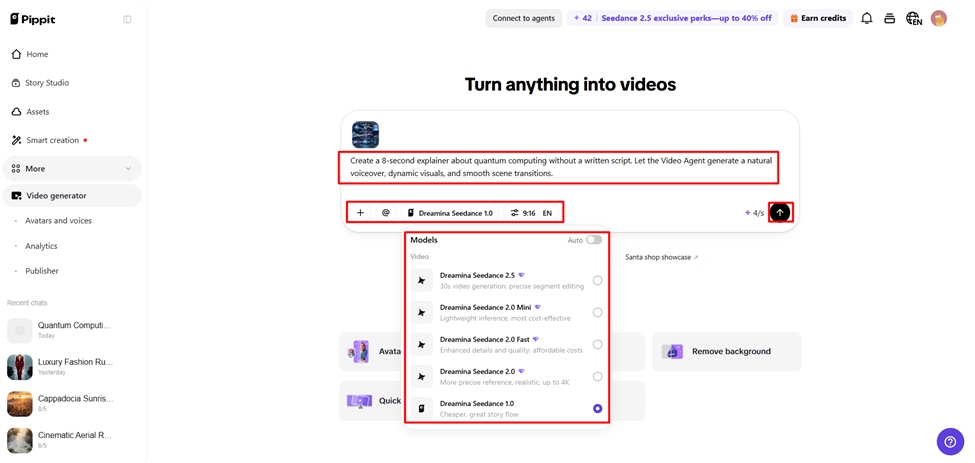Open the Luxury Fashion Ru... chat
Image resolution: width=975 pixels, height=463 pixels.
(72, 367)
